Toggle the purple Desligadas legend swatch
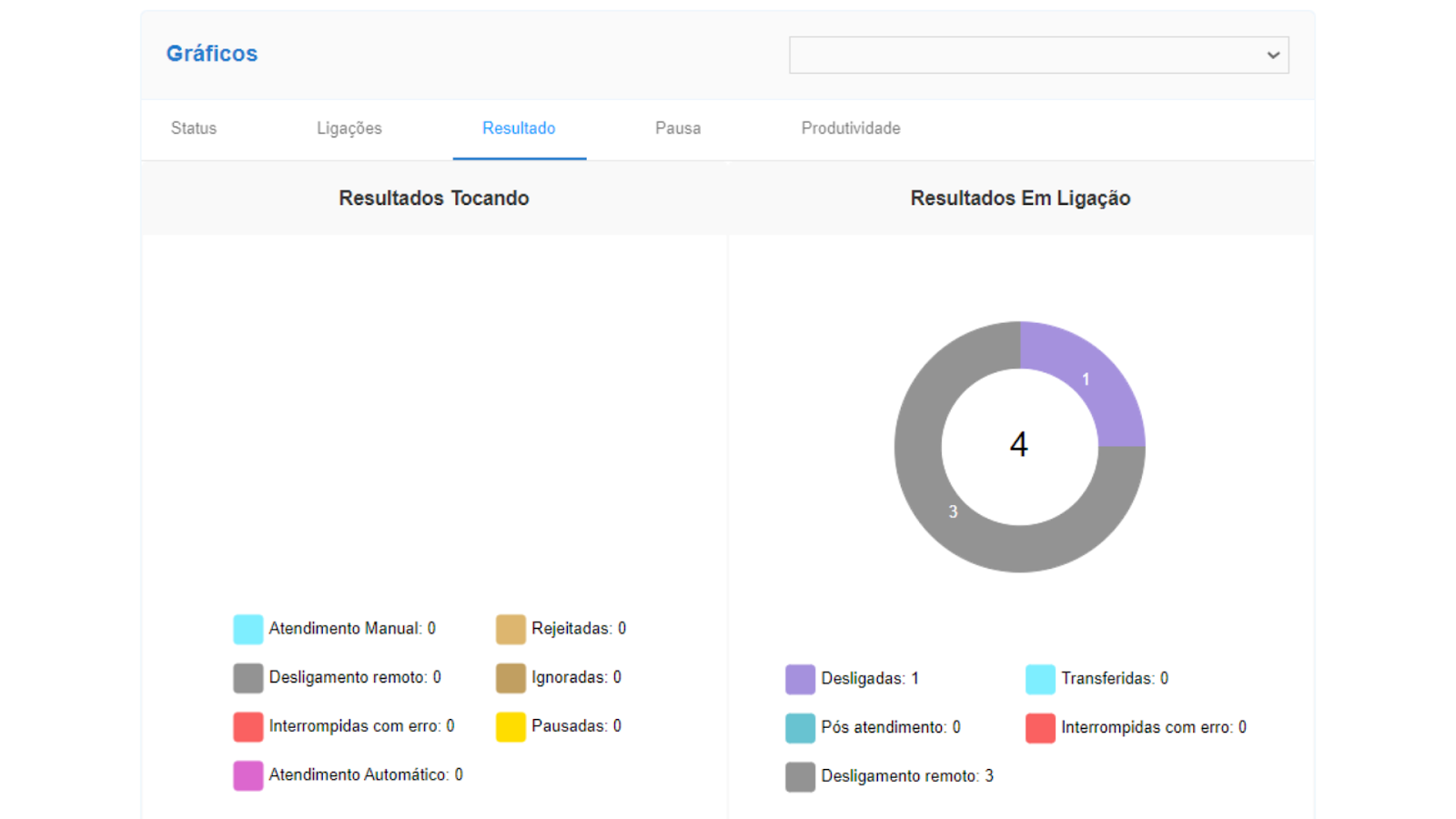 click(800, 679)
